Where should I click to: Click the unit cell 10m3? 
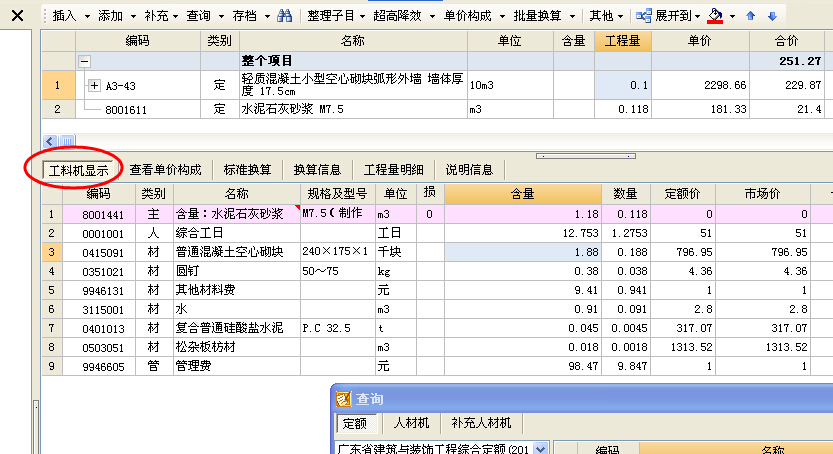[510, 85]
